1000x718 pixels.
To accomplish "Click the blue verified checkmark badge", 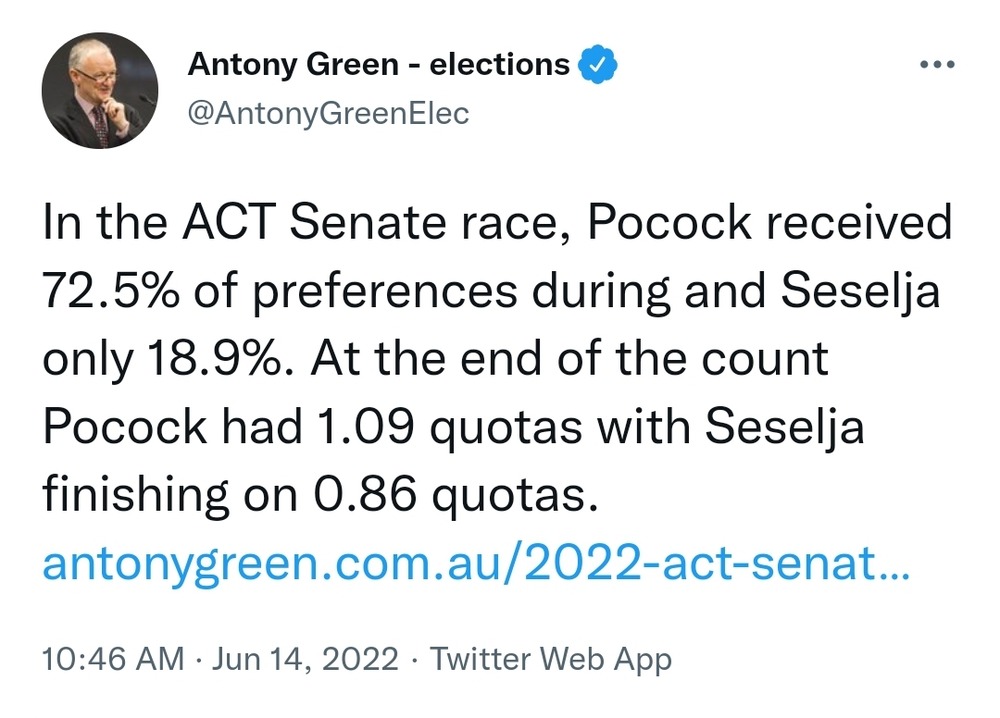I will tap(599, 65).
